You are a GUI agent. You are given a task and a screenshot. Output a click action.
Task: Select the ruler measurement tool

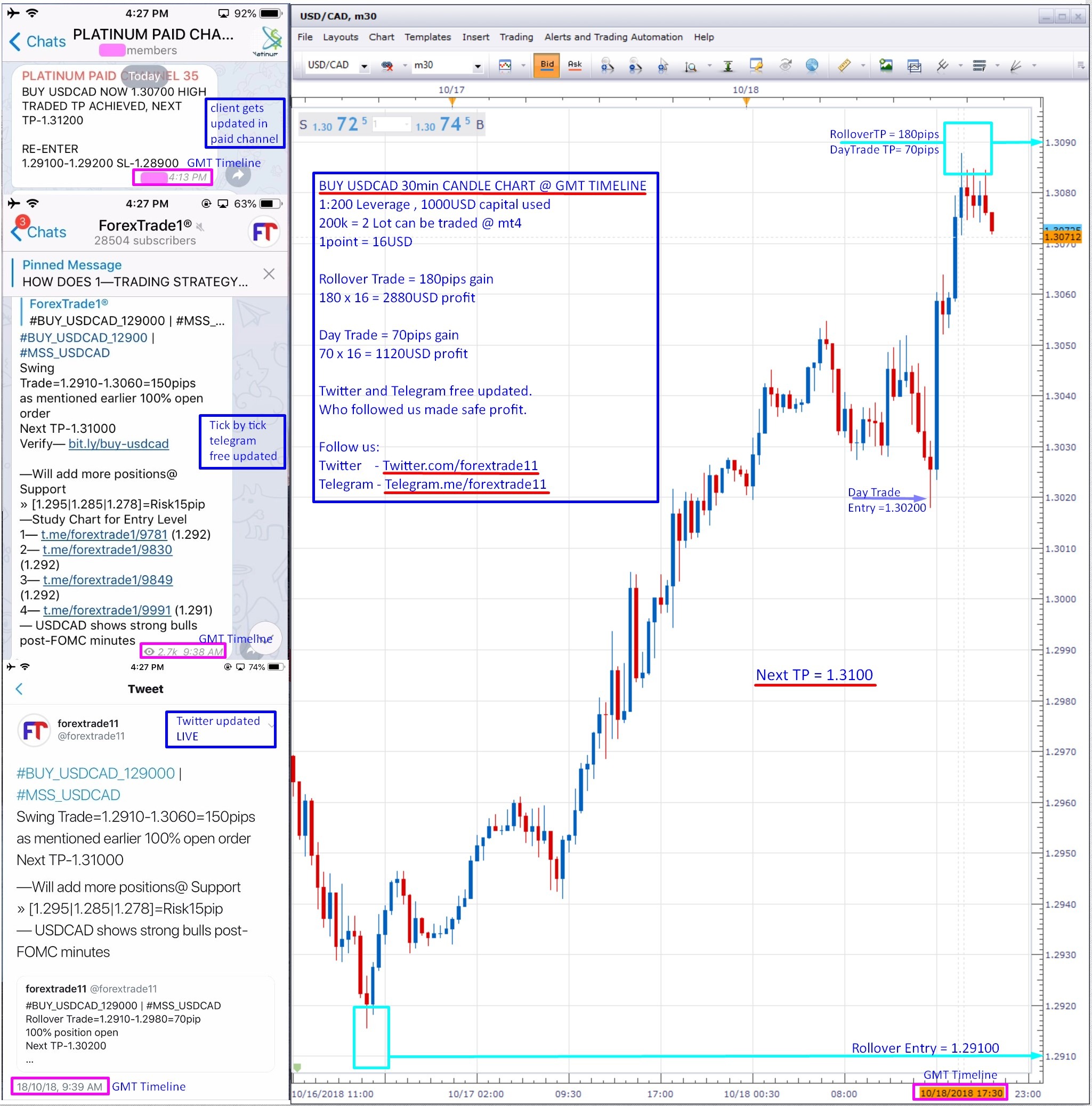[x=844, y=65]
